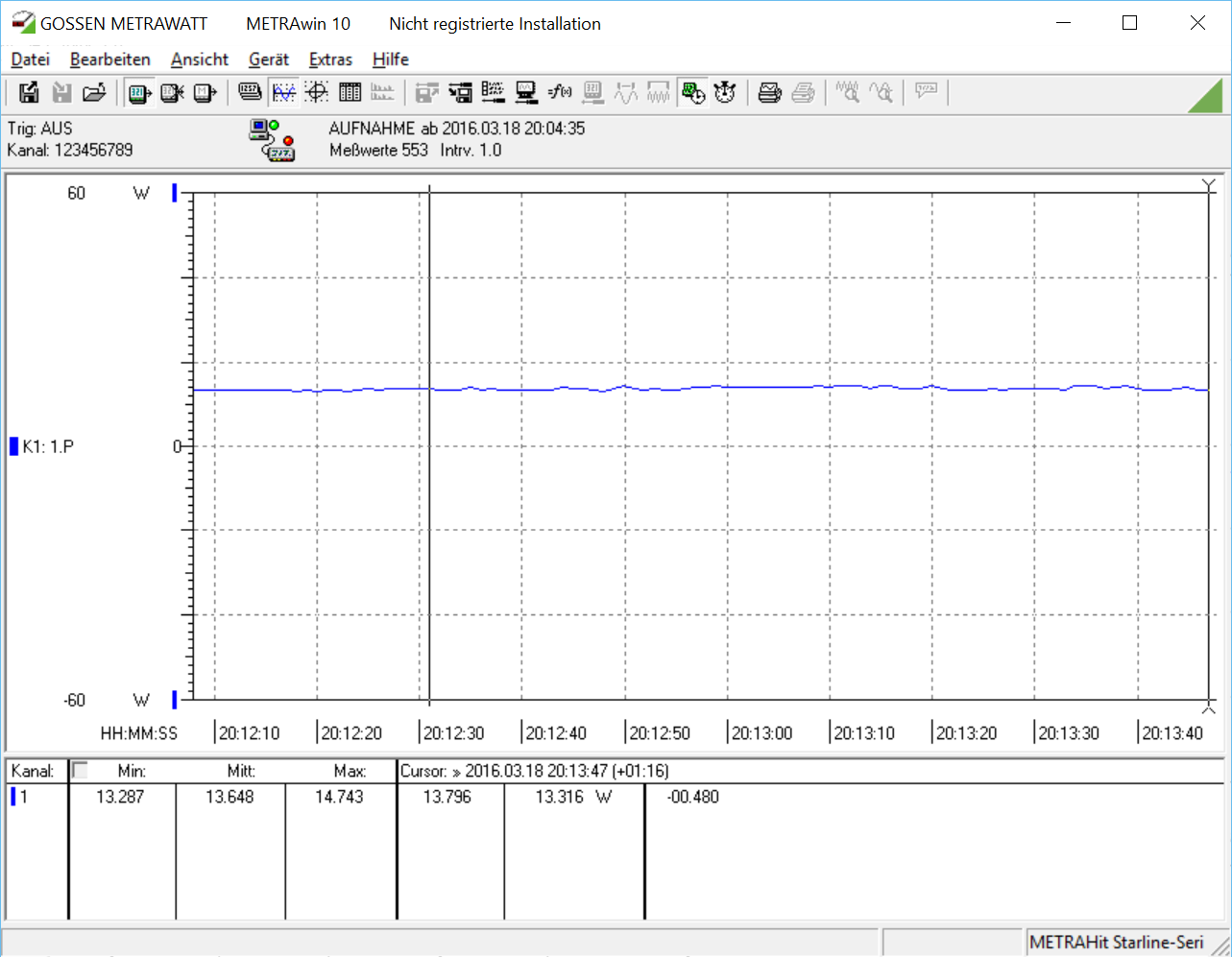The height and width of the screenshot is (957, 1232).
Task: Toggle the timed recording clock icon
Action: tap(692, 92)
